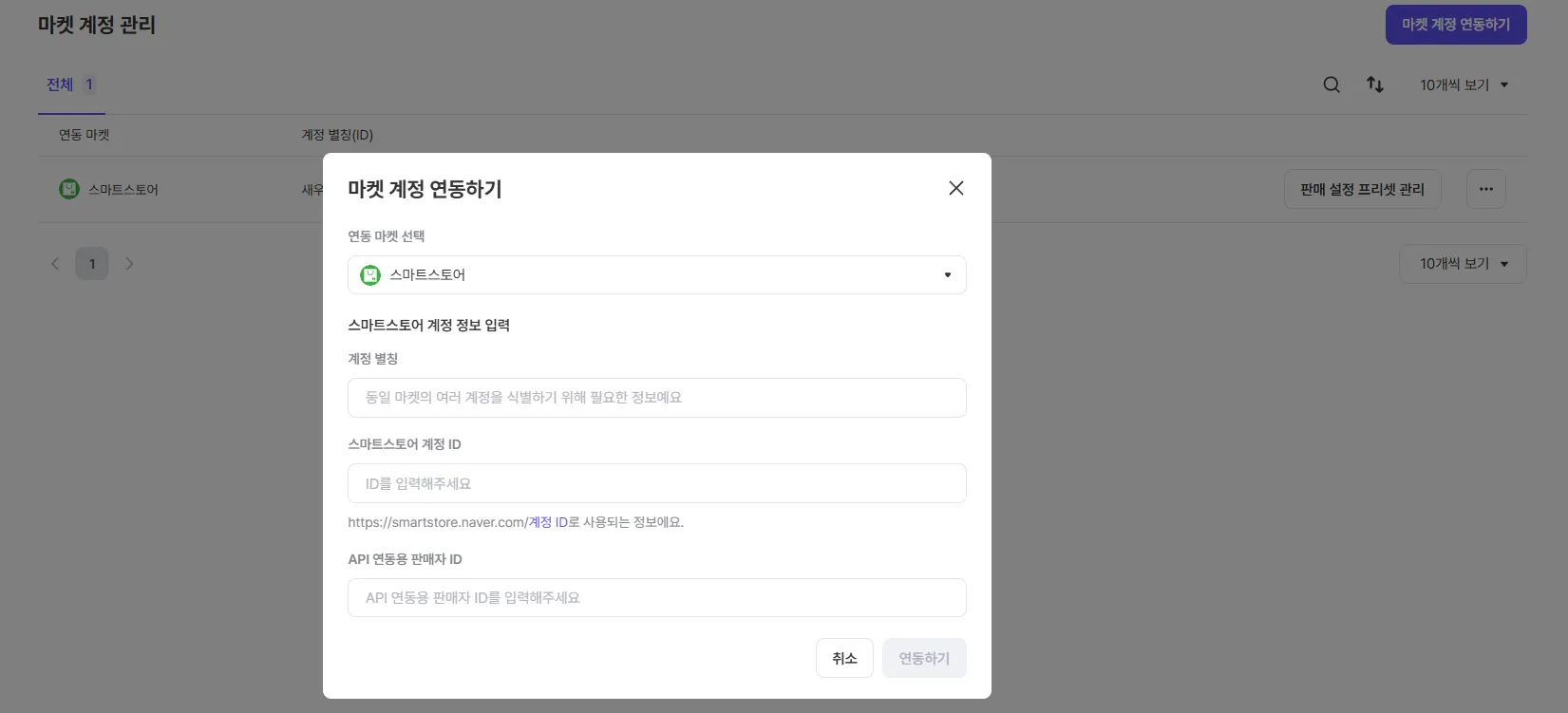Click the 계정 ID highlighted text in the hint
The width and height of the screenshot is (1568, 713).
point(548,522)
